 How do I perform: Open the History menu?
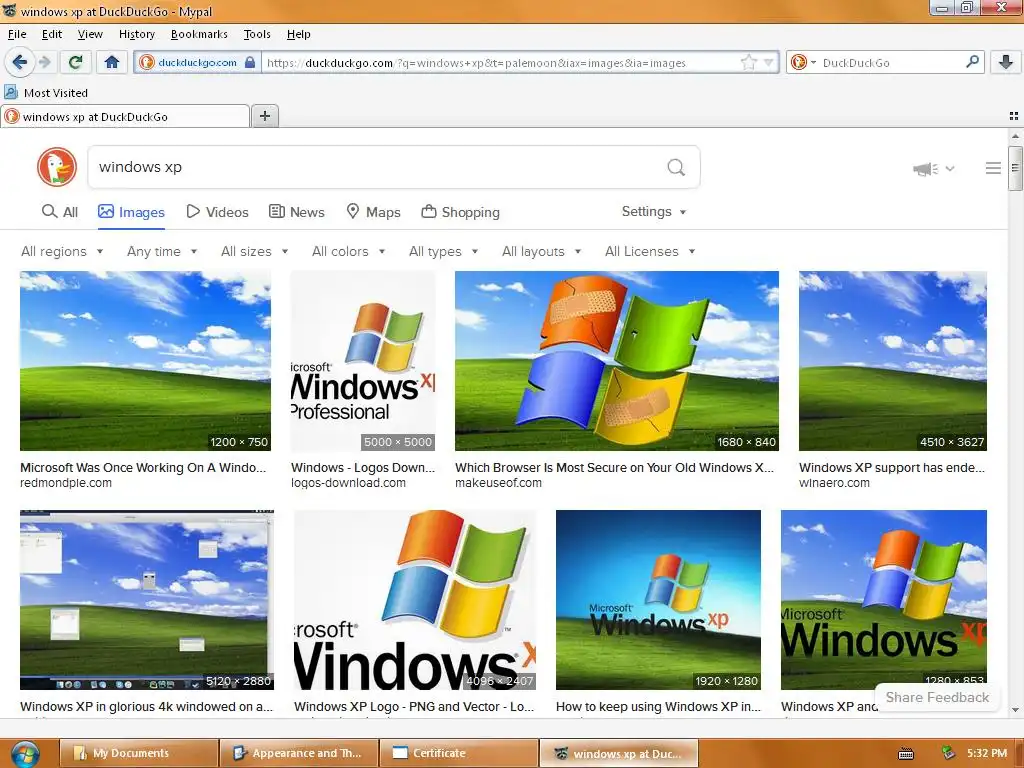click(136, 34)
